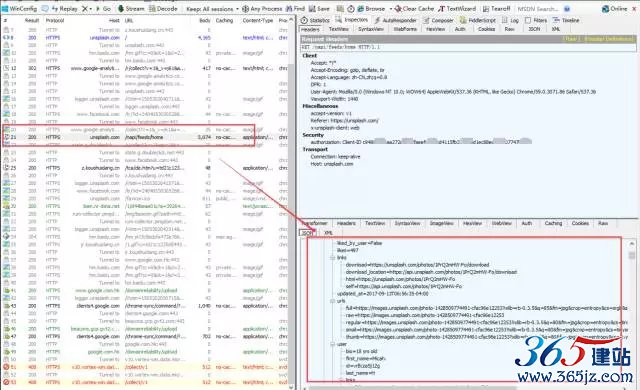640x390 pixels.
Task: Toggle the Decode option
Action: 163,9
